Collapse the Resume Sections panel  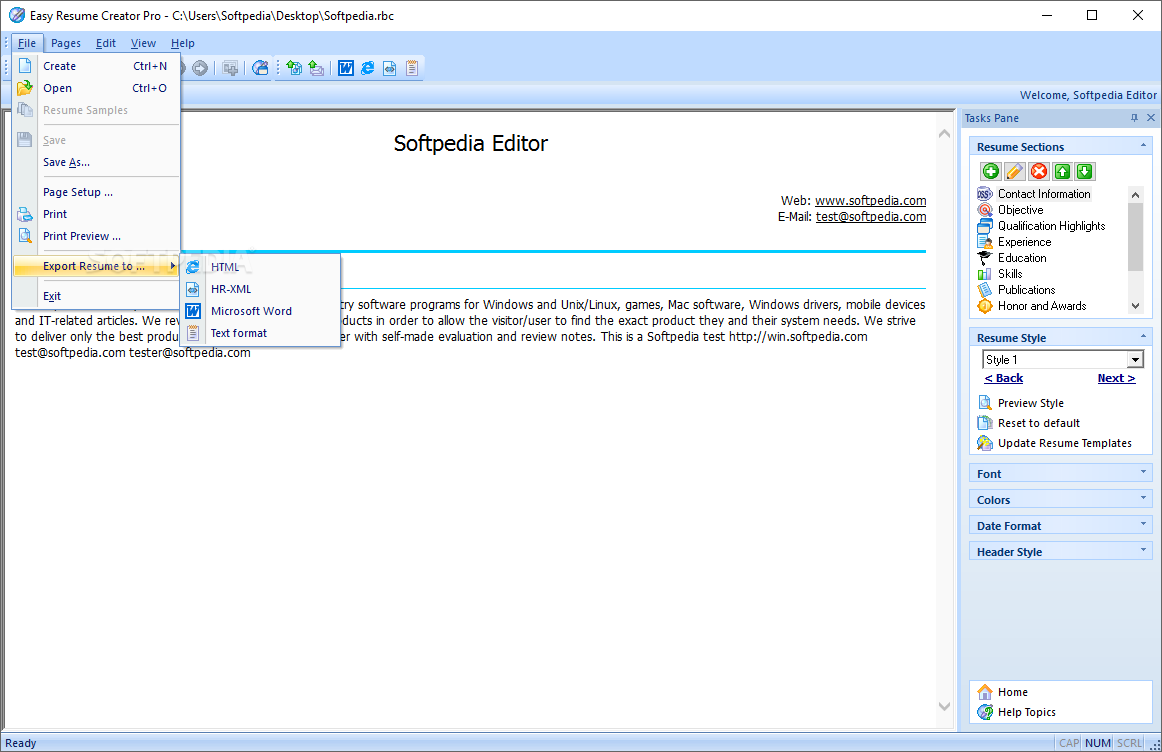coord(1143,145)
